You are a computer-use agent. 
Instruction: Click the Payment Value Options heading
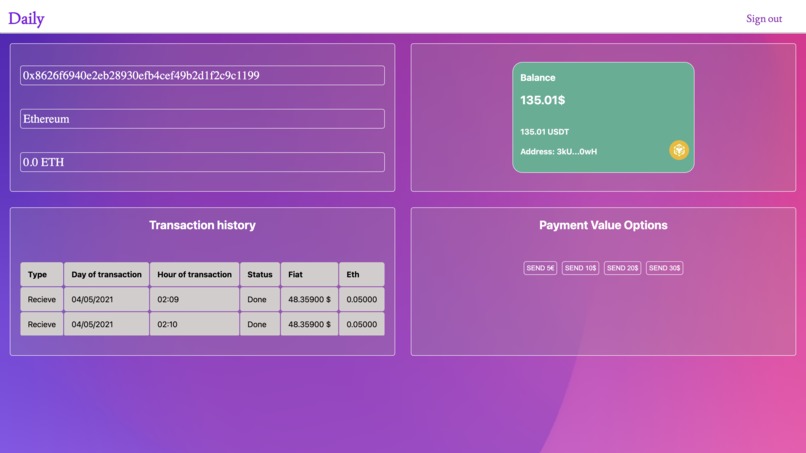click(603, 225)
